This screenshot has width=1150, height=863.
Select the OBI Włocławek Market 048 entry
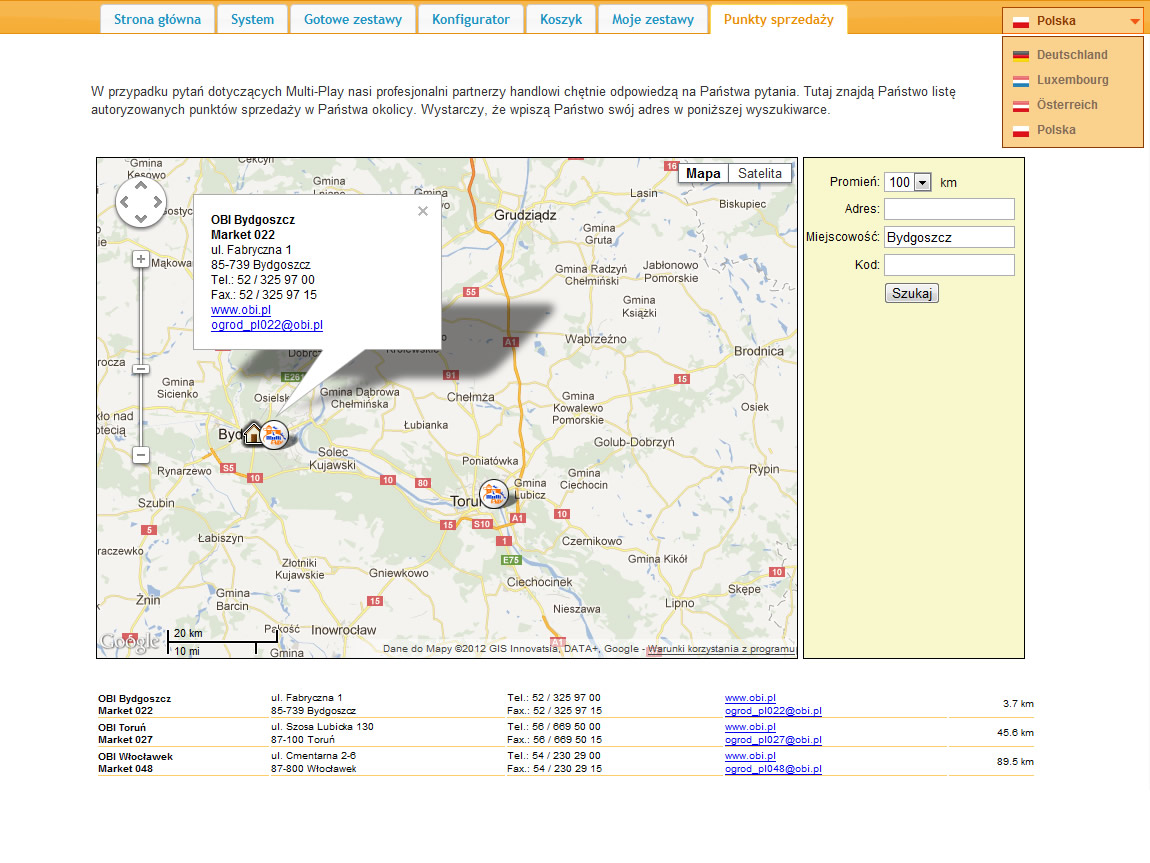tap(136, 763)
